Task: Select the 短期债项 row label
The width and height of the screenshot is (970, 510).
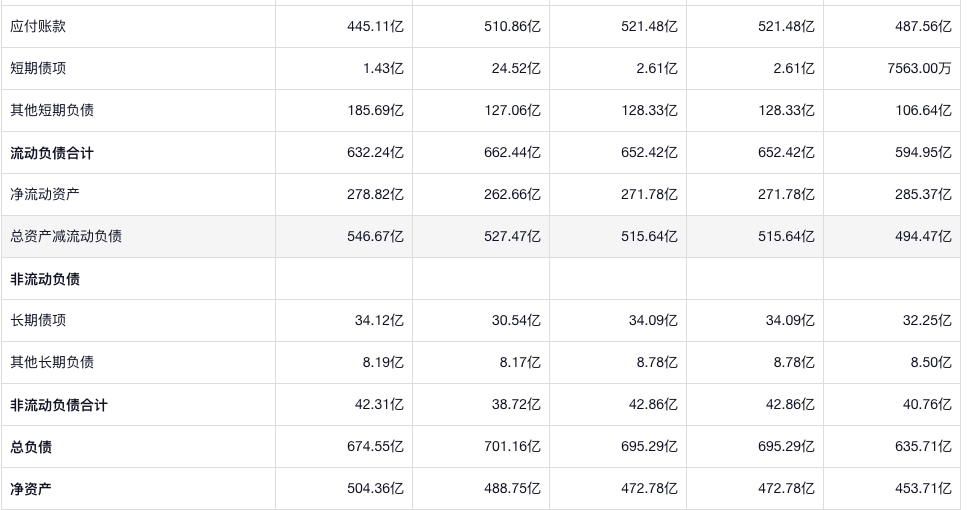Action: click(x=38, y=69)
